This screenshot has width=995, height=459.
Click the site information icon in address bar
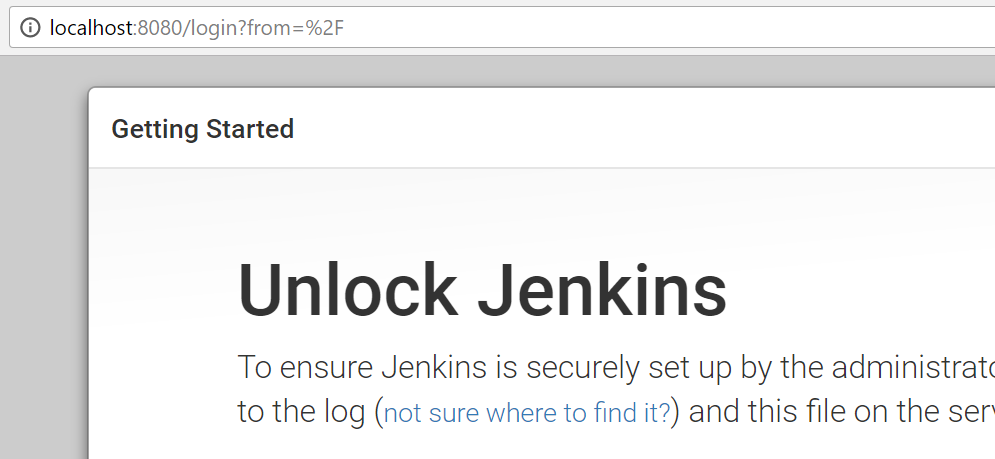30,27
